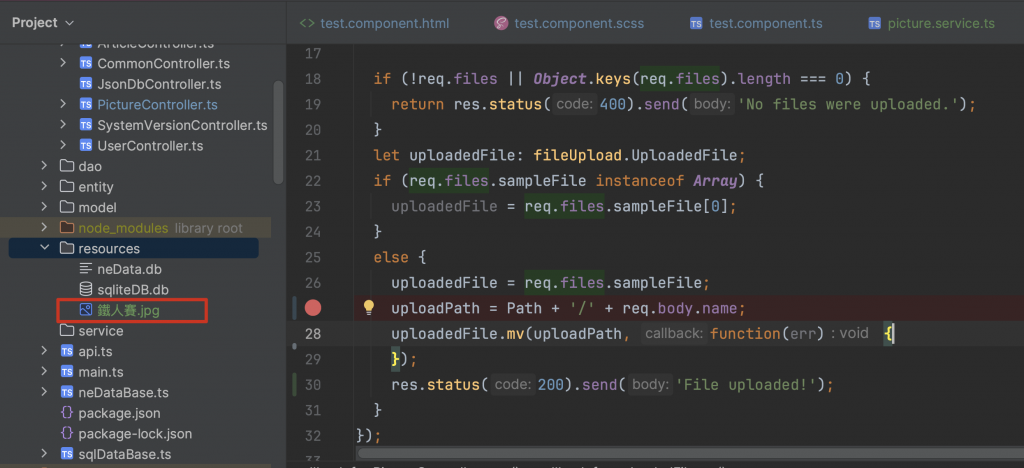This screenshot has width=1024, height=468.
Task: Open the yellow lightbulb quick-fix on line 27
Action: tap(368, 307)
